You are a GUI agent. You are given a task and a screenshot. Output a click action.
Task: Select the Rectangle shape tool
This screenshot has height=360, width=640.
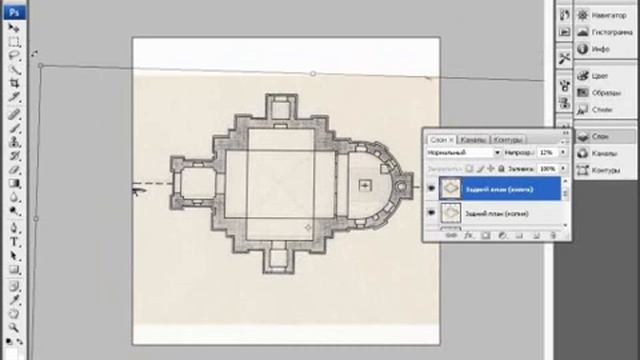[14, 270]
